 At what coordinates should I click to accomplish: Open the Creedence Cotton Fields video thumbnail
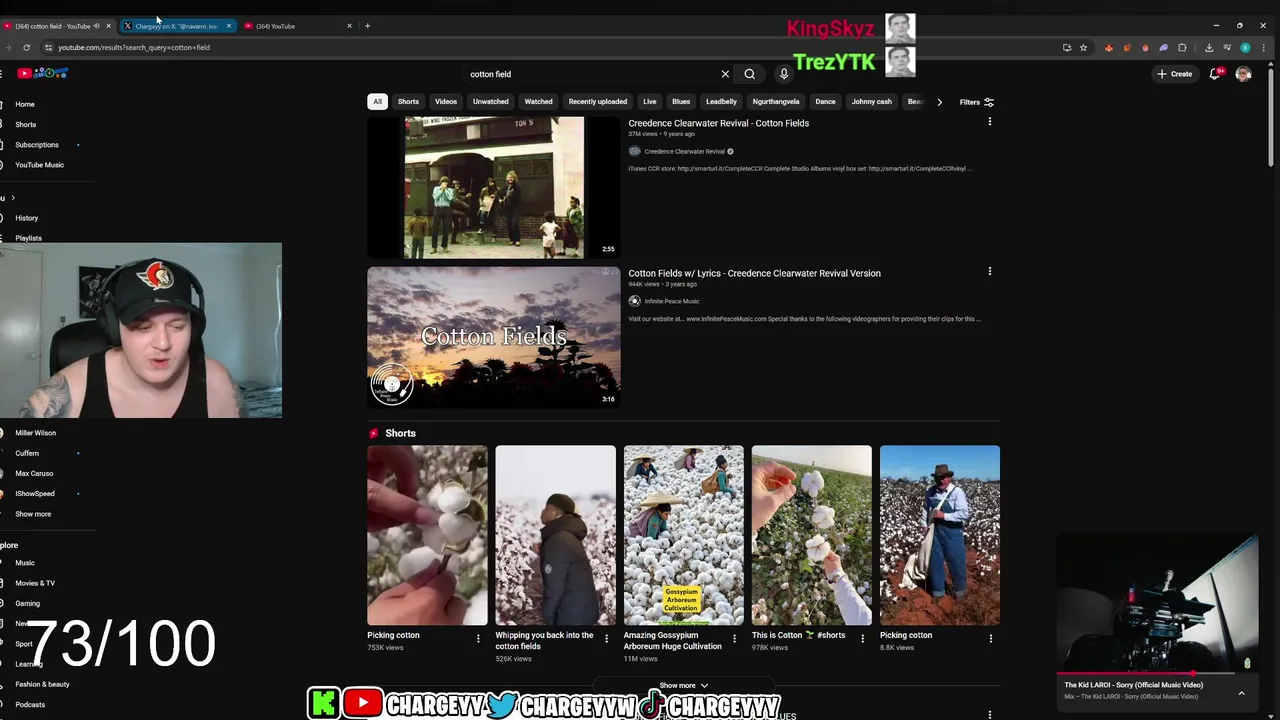click(493, 187)
